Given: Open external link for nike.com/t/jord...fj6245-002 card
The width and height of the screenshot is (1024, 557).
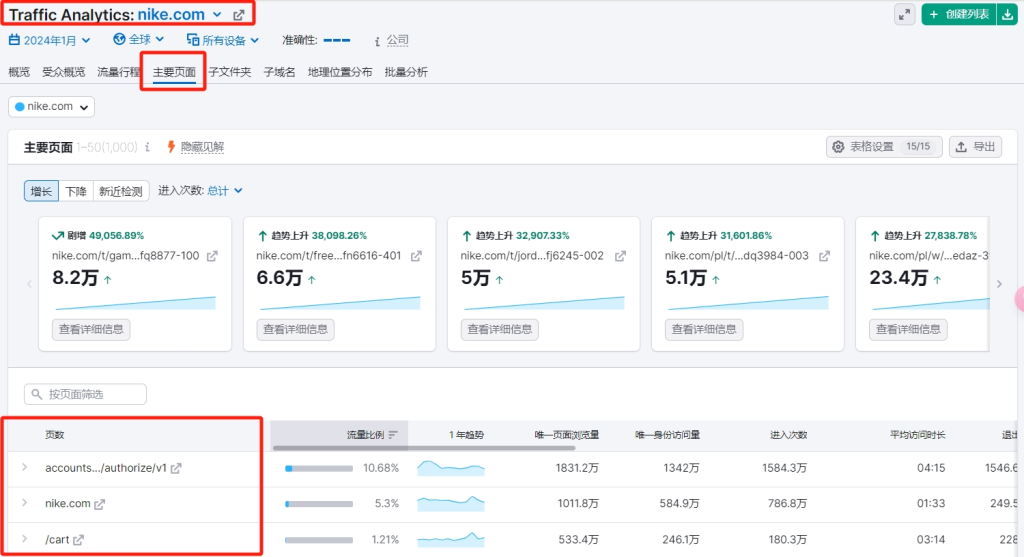Looking at the screenshot, I should click(620, 256).
